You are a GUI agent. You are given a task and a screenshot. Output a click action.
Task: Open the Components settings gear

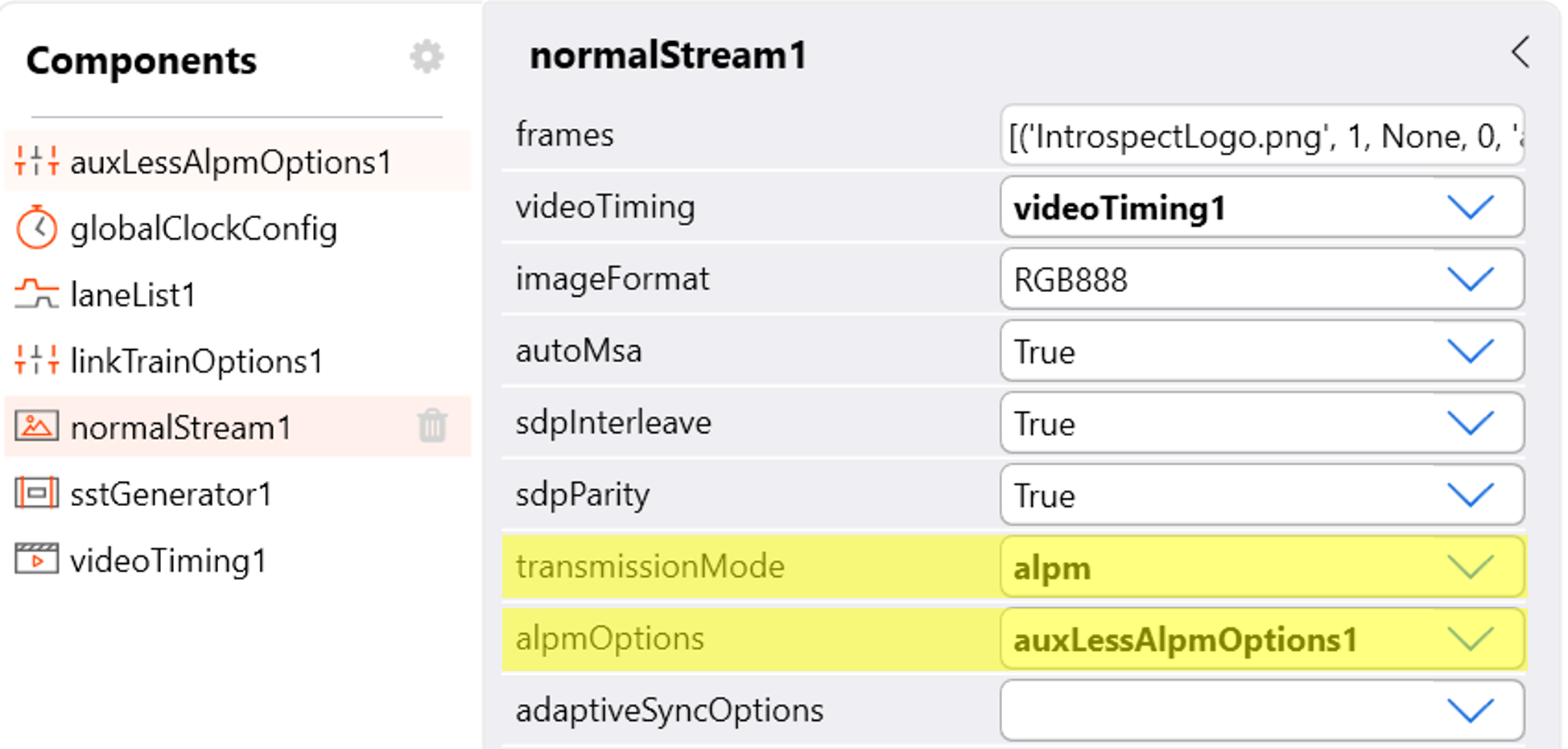pyautogui.click(x=427, y=56)
